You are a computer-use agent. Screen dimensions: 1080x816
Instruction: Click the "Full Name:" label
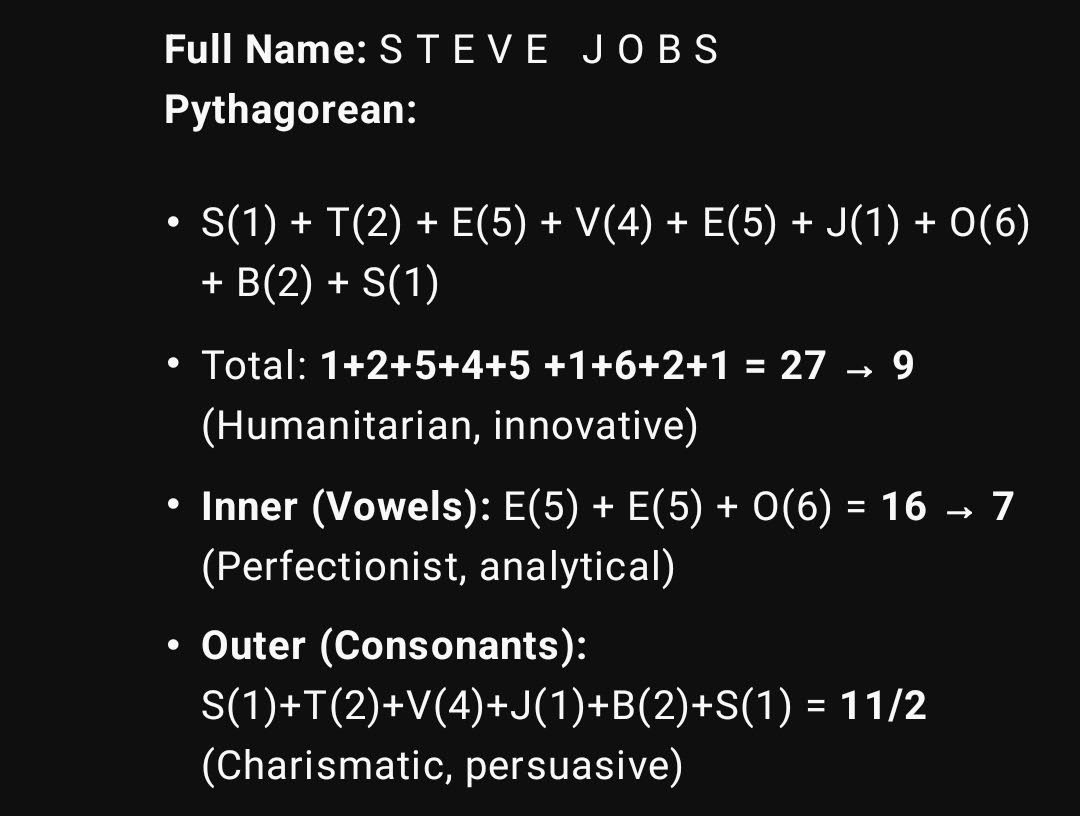coord(265,49)
